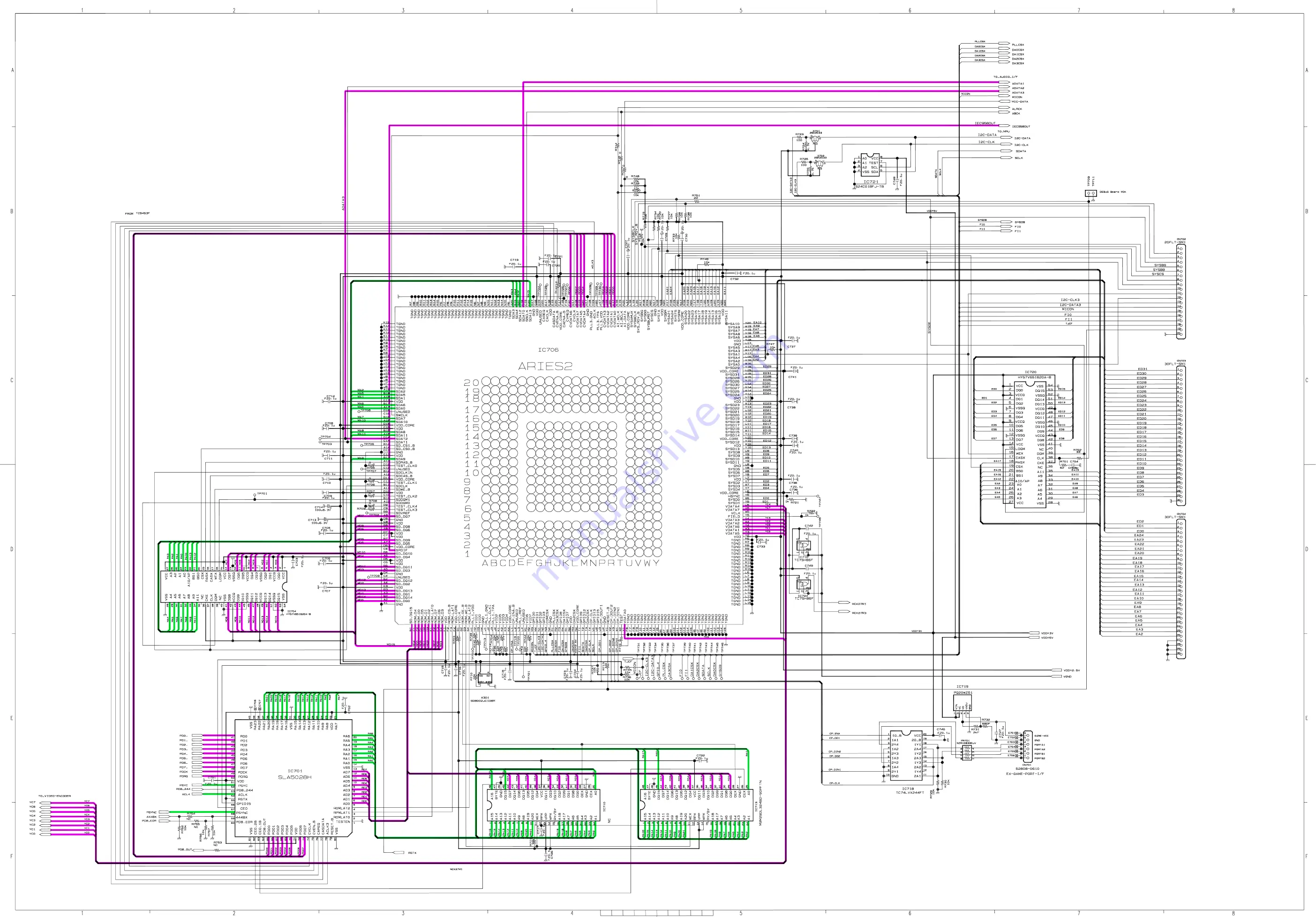
Task: Click the SYSCS net label
Action: tap(1158, 274)
